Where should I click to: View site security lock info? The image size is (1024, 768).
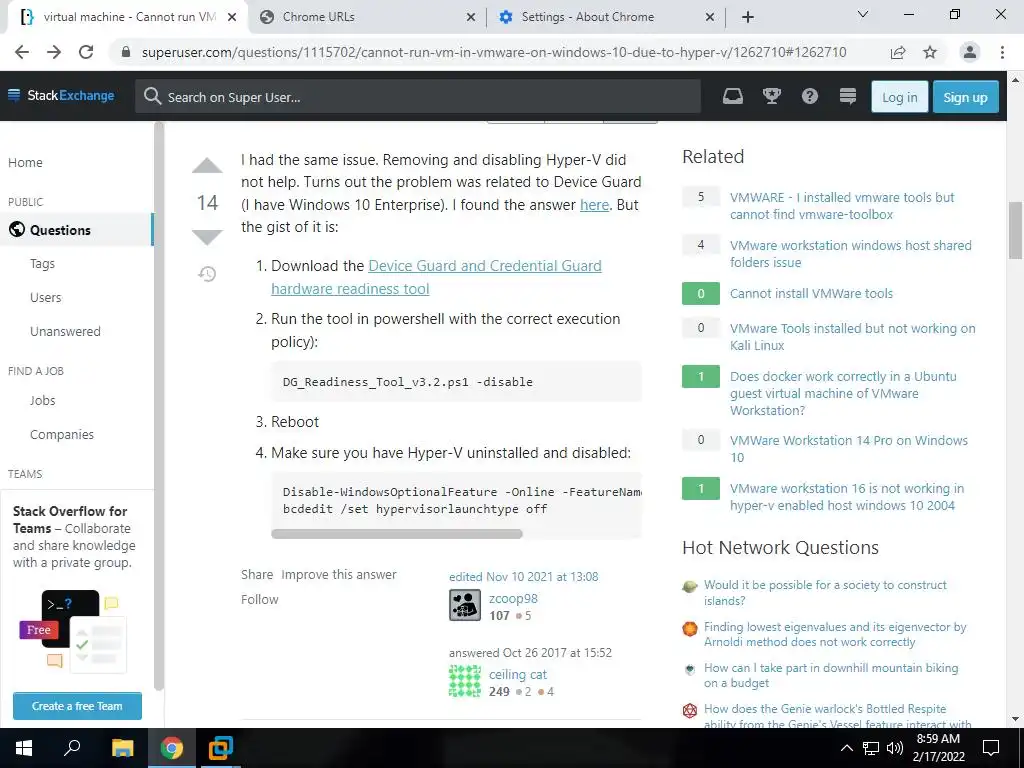(126, 52)
